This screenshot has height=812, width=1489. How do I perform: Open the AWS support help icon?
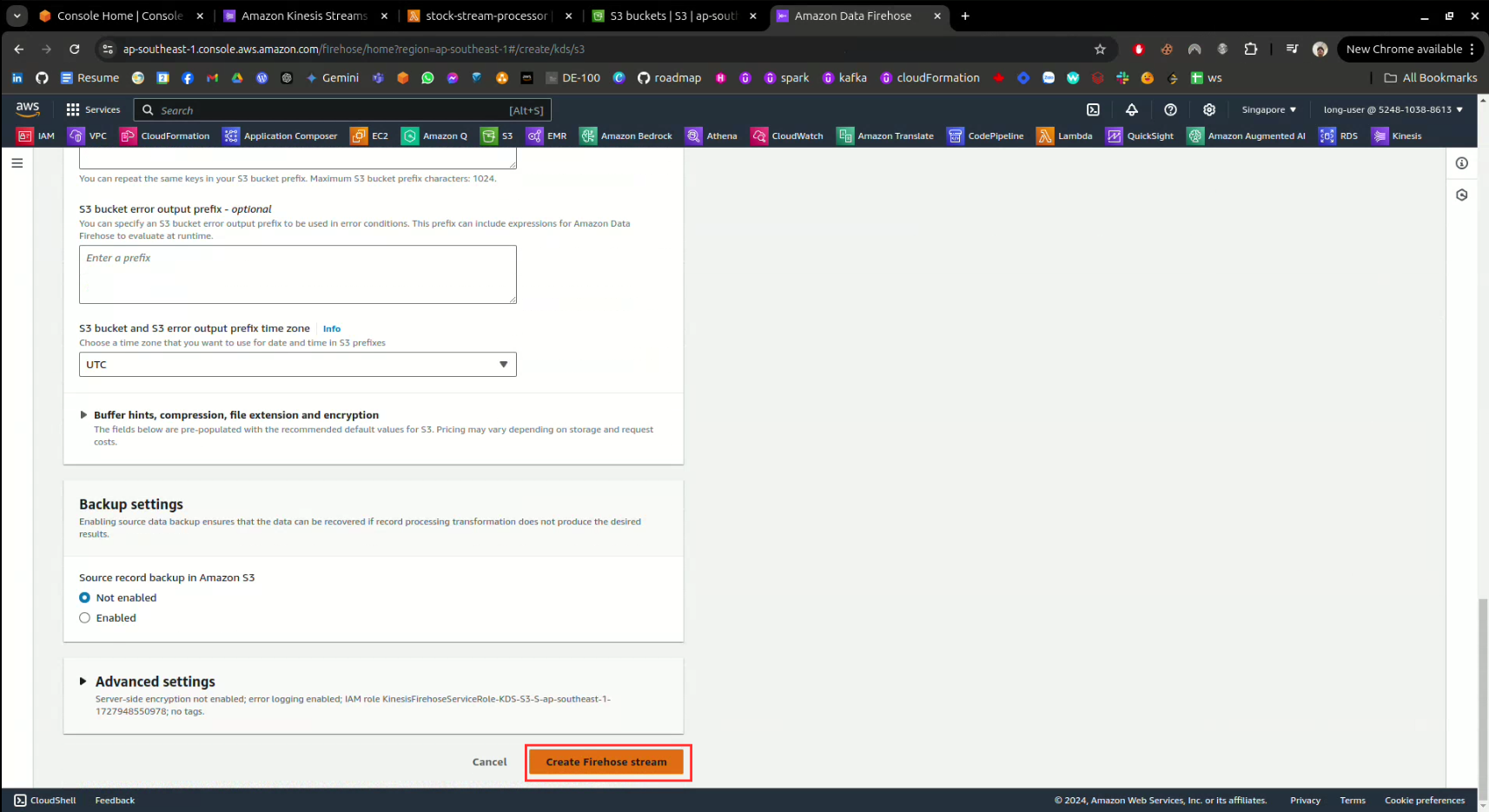click(x=1170, y=109)
